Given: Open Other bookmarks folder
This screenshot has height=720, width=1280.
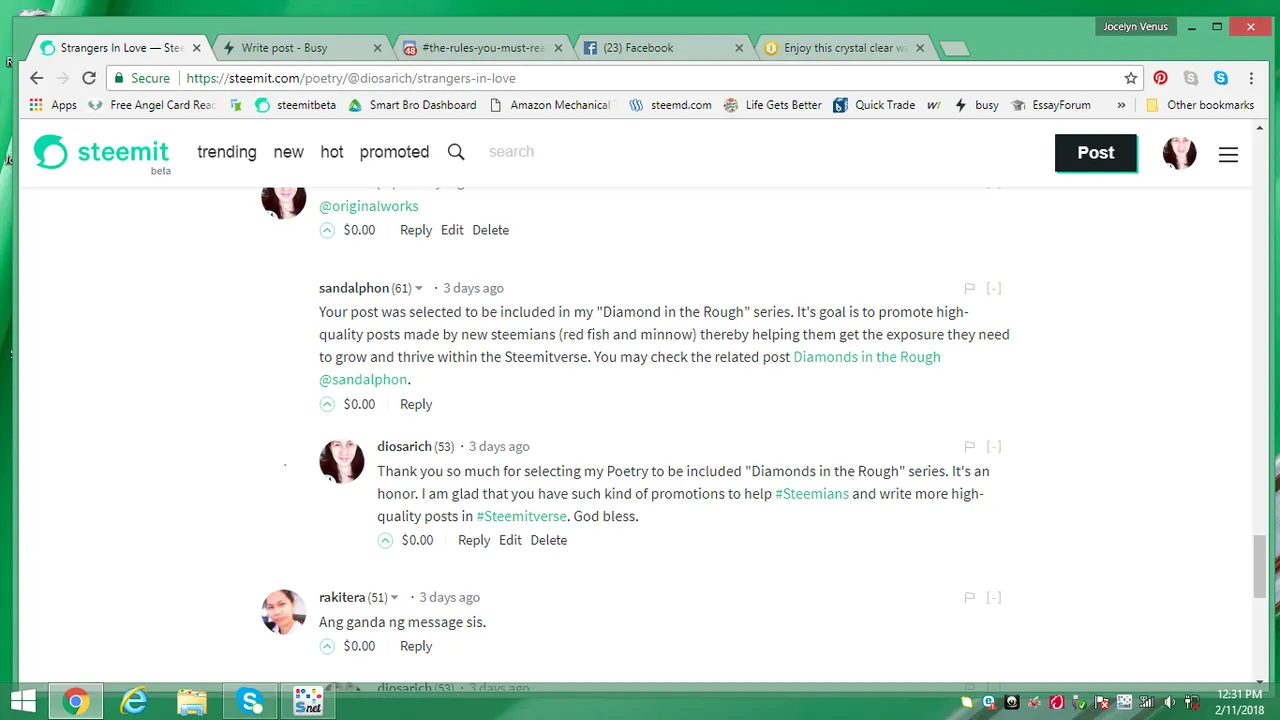Looking at the screenshot, I should point(1199,104).
